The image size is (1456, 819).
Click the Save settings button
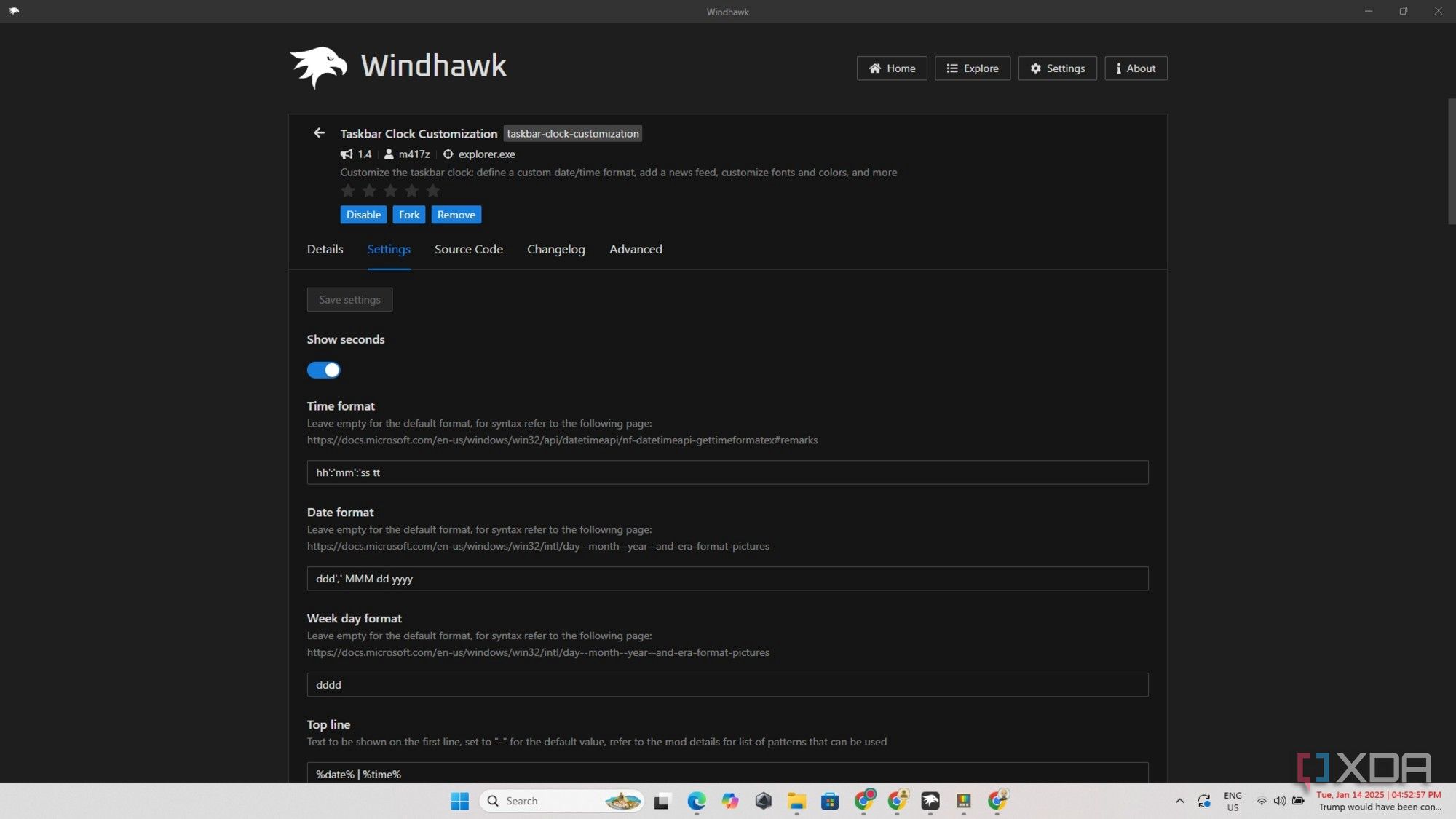tap(349, 299)
